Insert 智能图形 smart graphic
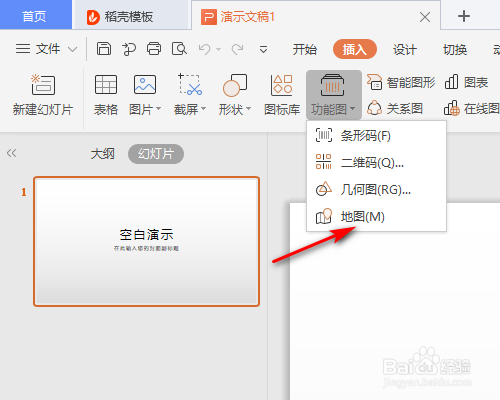 (401, 82)
